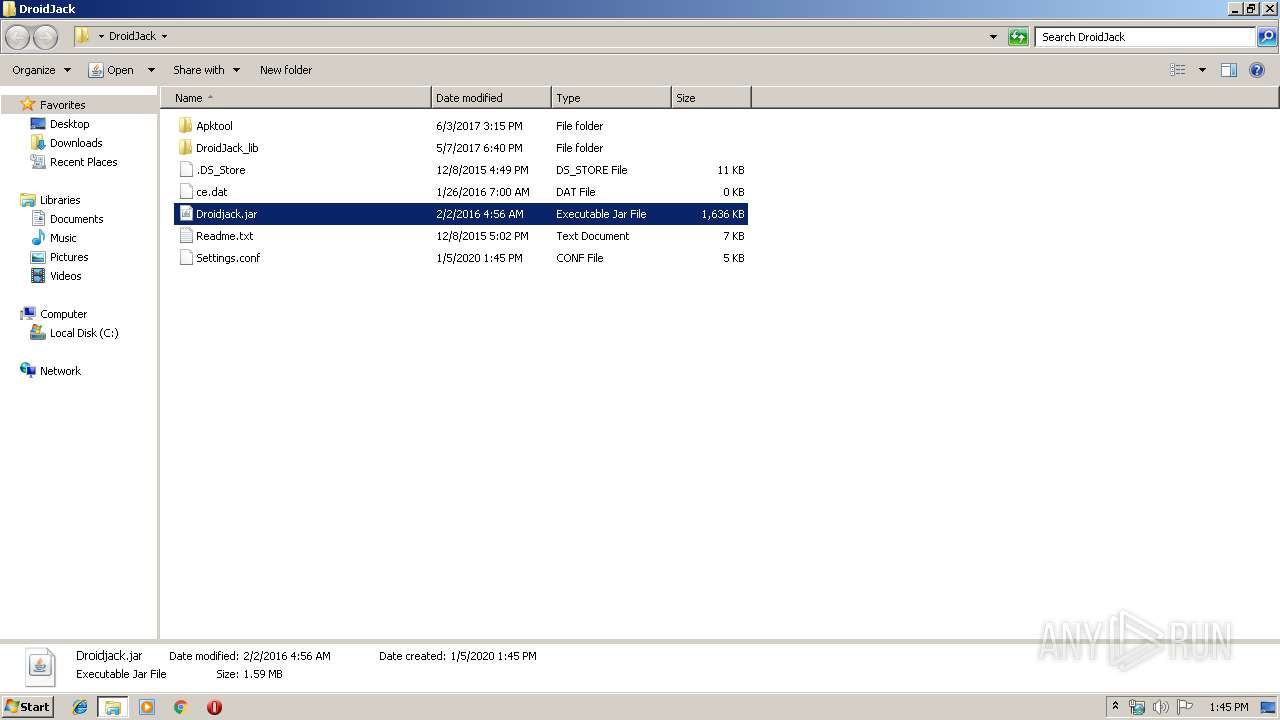Show hidden tray icons arrow
This screenshot has width=1280, height=720.
click(x=1115, y=706)
